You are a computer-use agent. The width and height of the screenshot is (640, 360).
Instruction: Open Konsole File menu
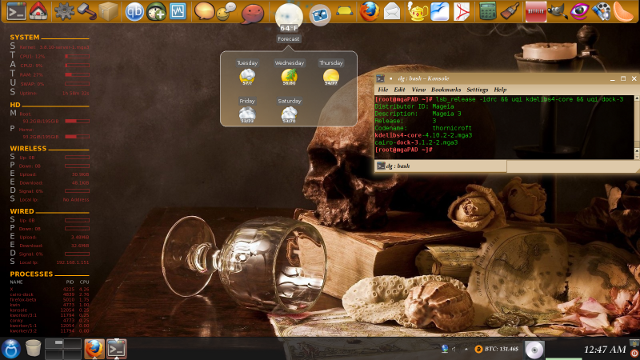(x=383, y=89)
